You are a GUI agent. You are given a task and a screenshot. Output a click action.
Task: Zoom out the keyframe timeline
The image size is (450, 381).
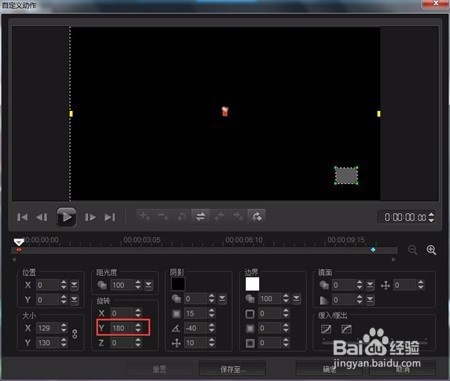[x=413, y=250]
